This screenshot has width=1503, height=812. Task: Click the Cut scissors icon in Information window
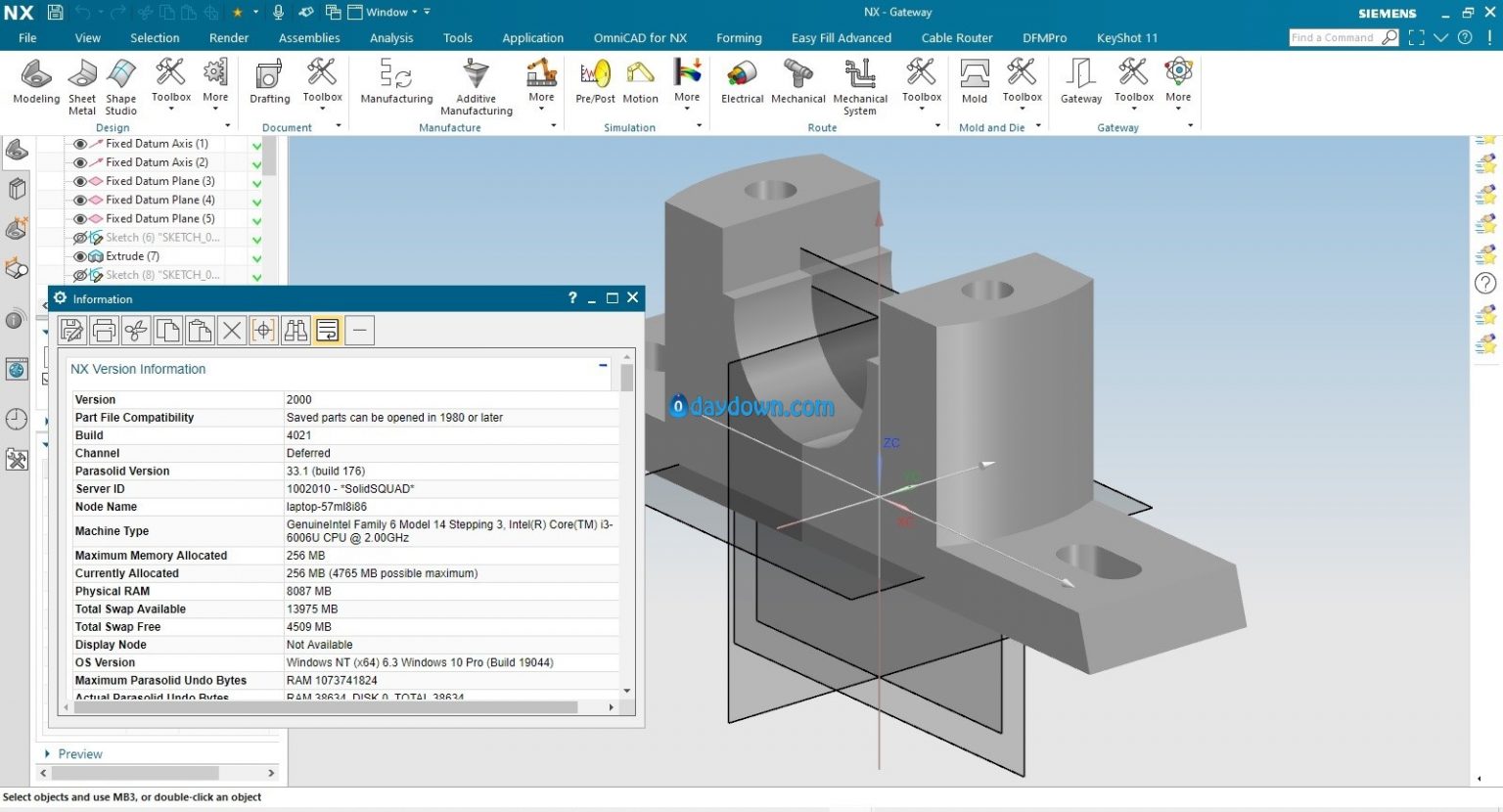[x=136, y=331]
